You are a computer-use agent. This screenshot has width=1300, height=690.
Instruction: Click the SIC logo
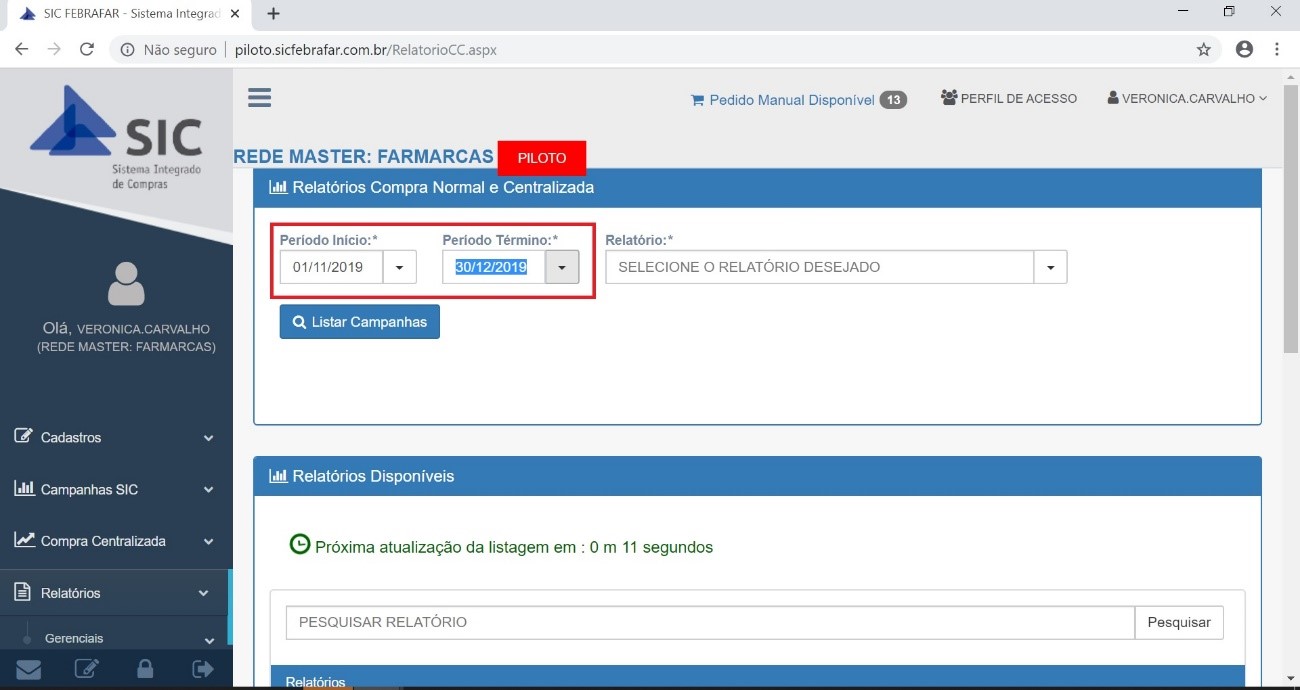[116, 137]
